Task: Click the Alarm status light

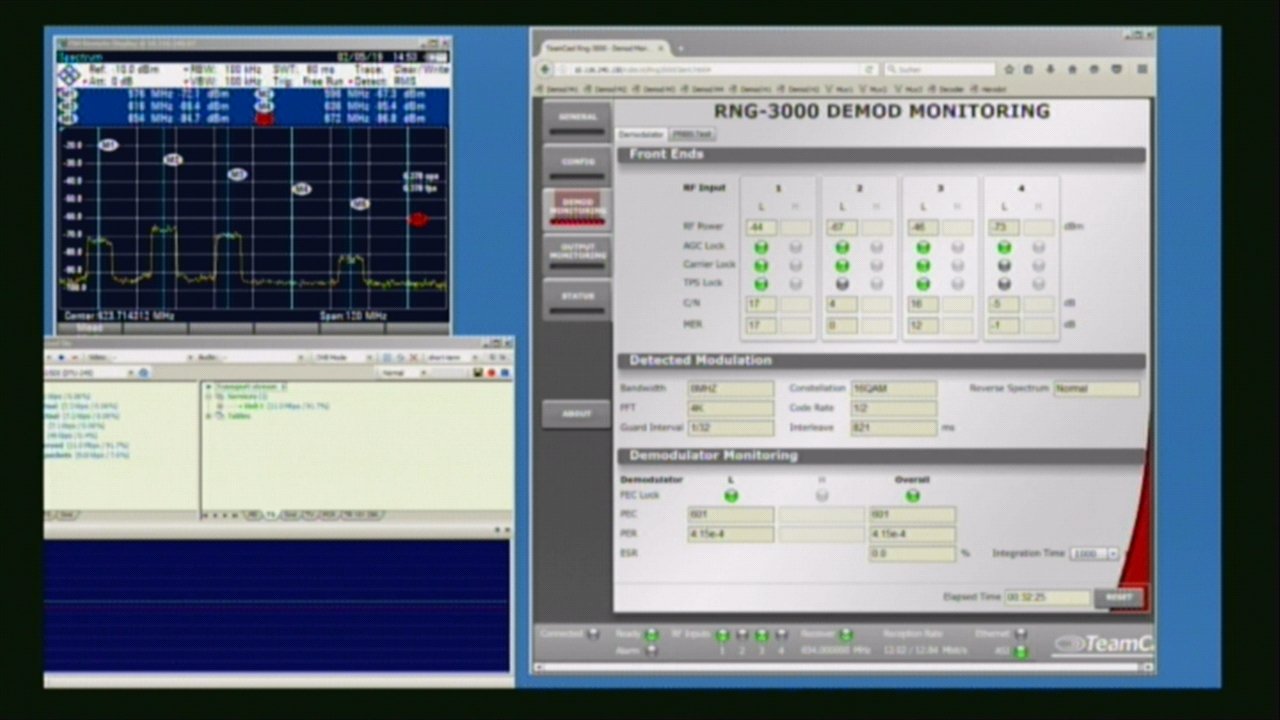Action: click(x=652, y=651)
